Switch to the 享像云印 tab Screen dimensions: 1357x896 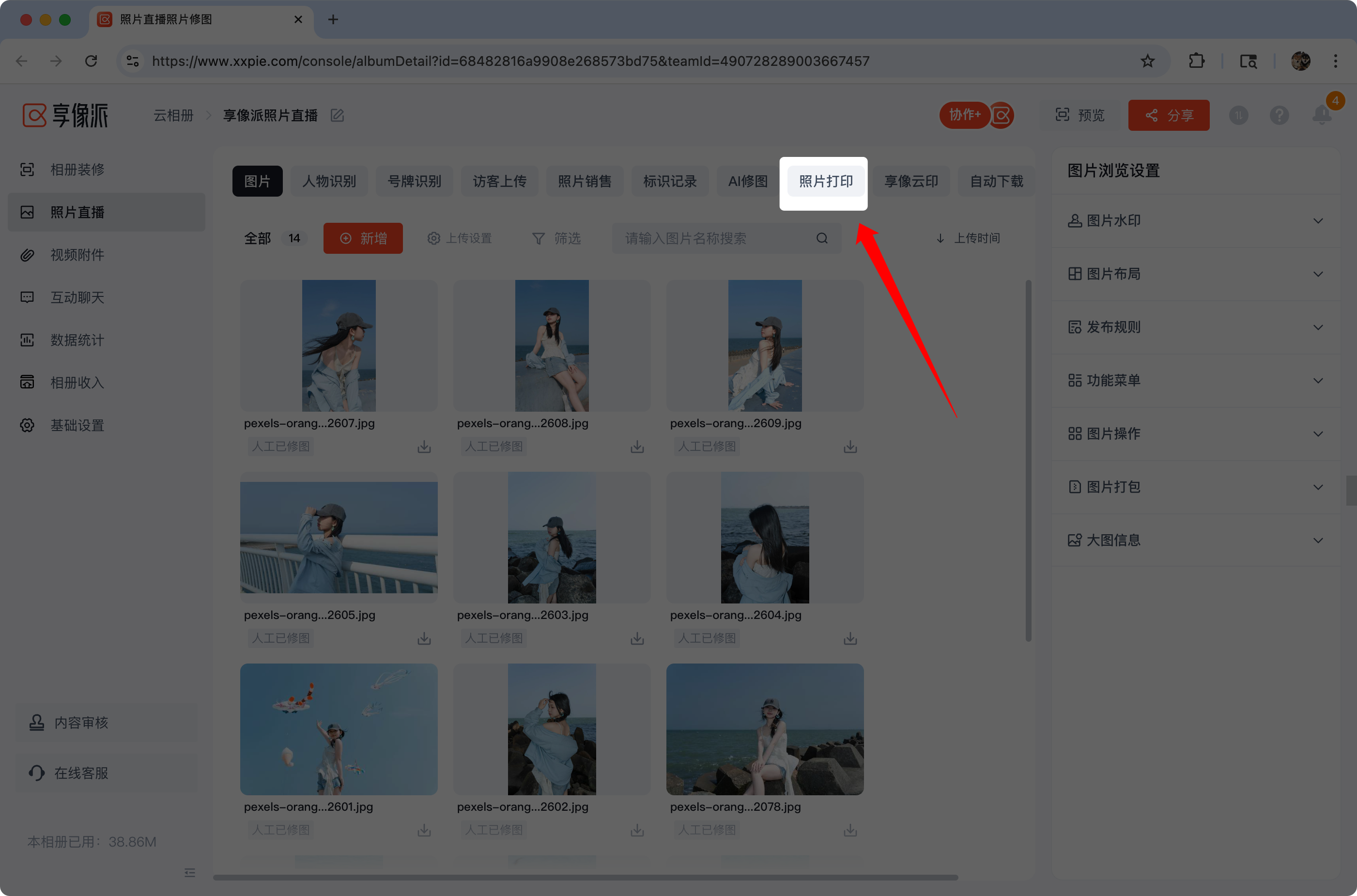(911, 181)
